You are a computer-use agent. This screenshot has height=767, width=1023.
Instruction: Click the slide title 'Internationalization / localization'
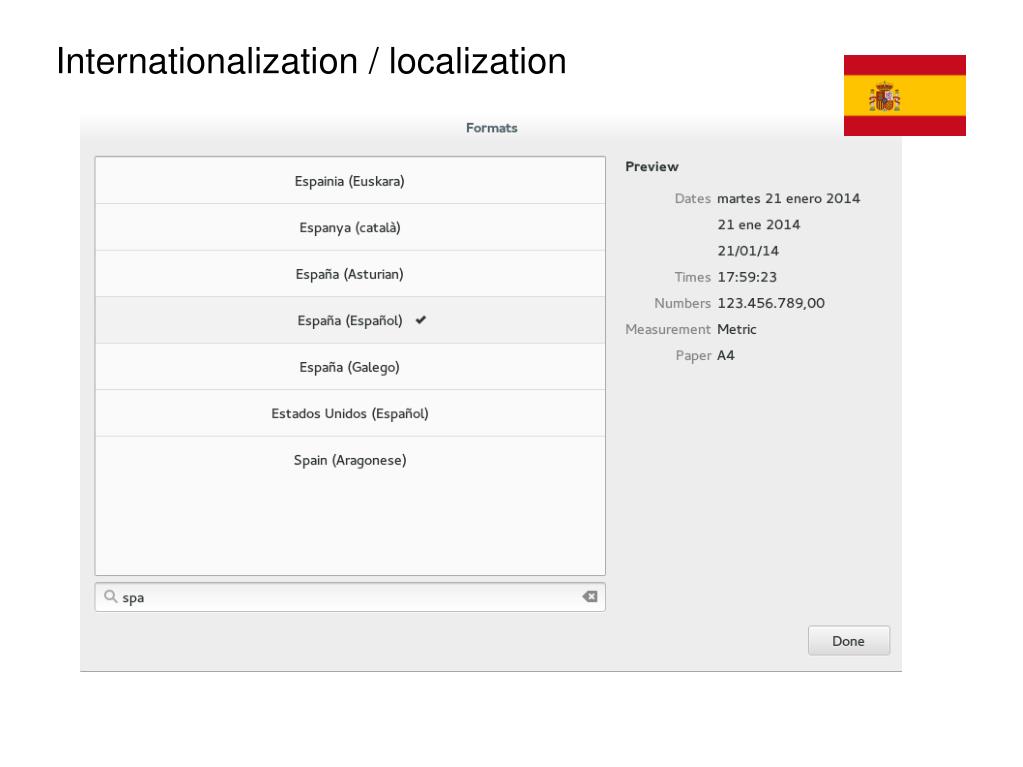coord(311,61)
